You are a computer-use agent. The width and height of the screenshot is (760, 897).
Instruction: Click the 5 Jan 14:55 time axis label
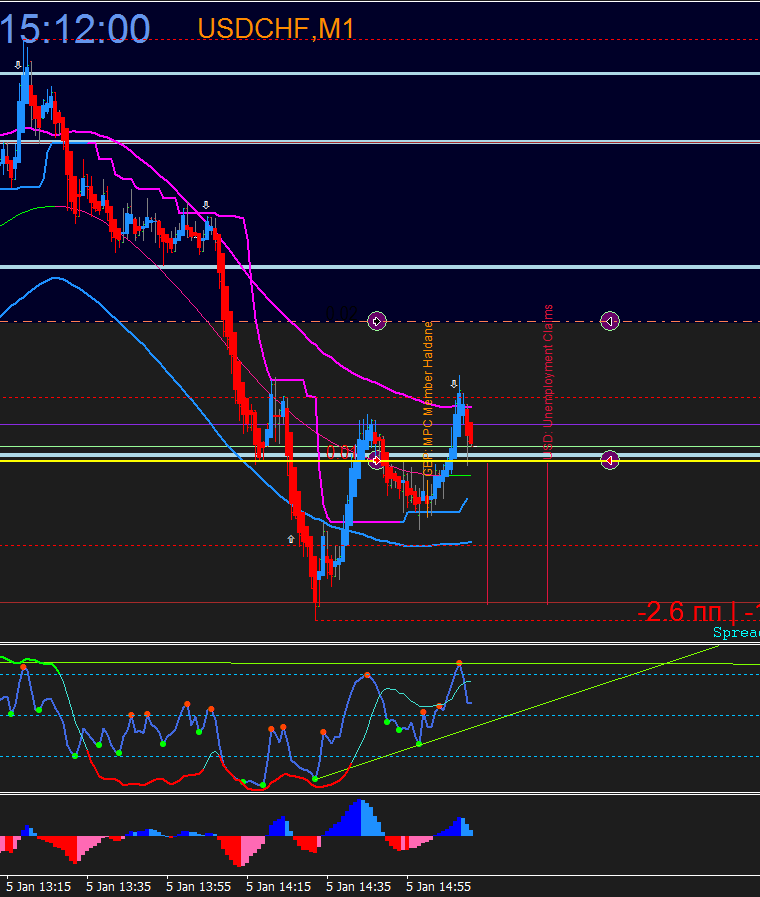point(439,887)
